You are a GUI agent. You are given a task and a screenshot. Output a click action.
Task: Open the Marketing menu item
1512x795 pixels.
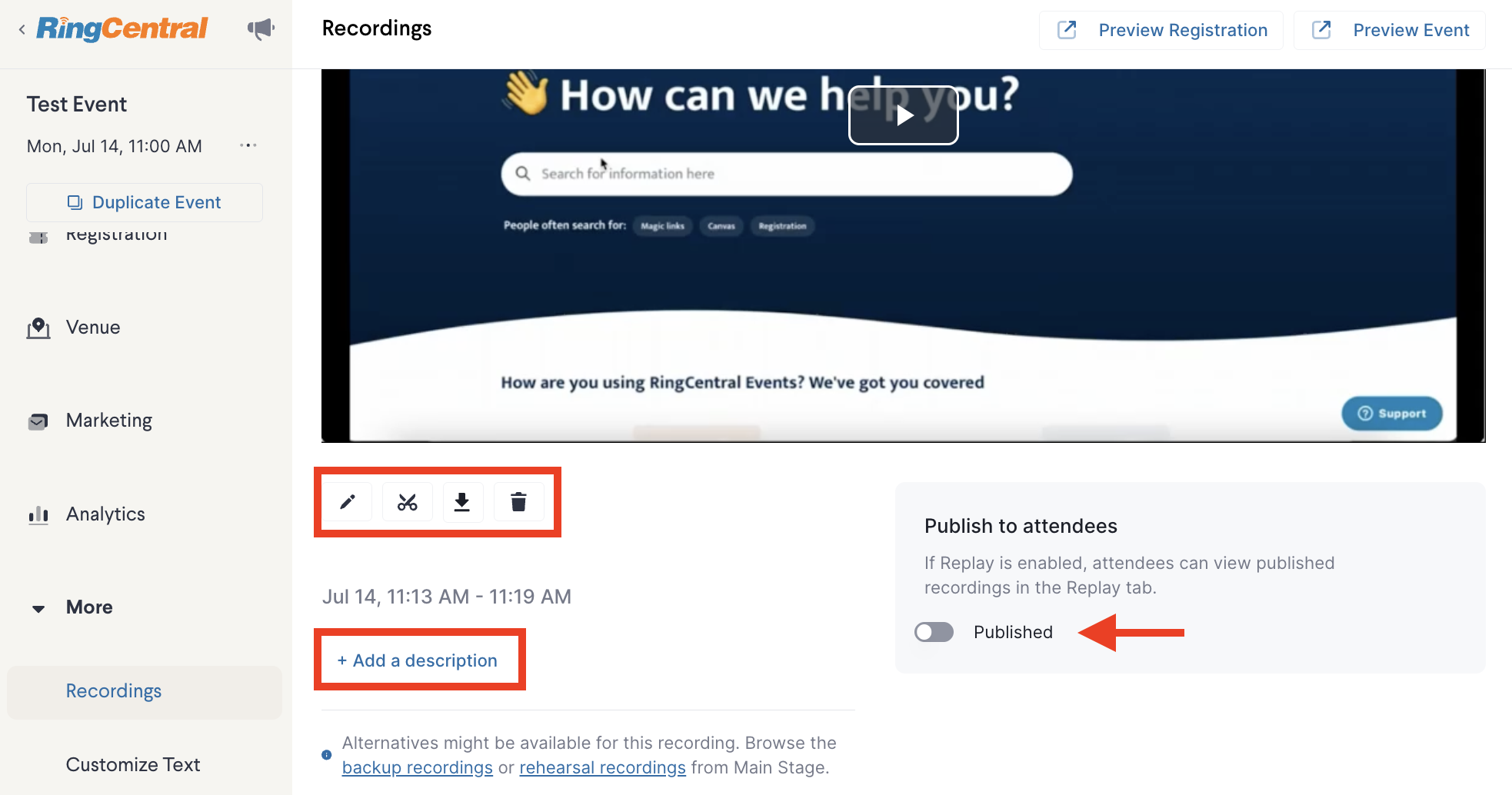109,421
